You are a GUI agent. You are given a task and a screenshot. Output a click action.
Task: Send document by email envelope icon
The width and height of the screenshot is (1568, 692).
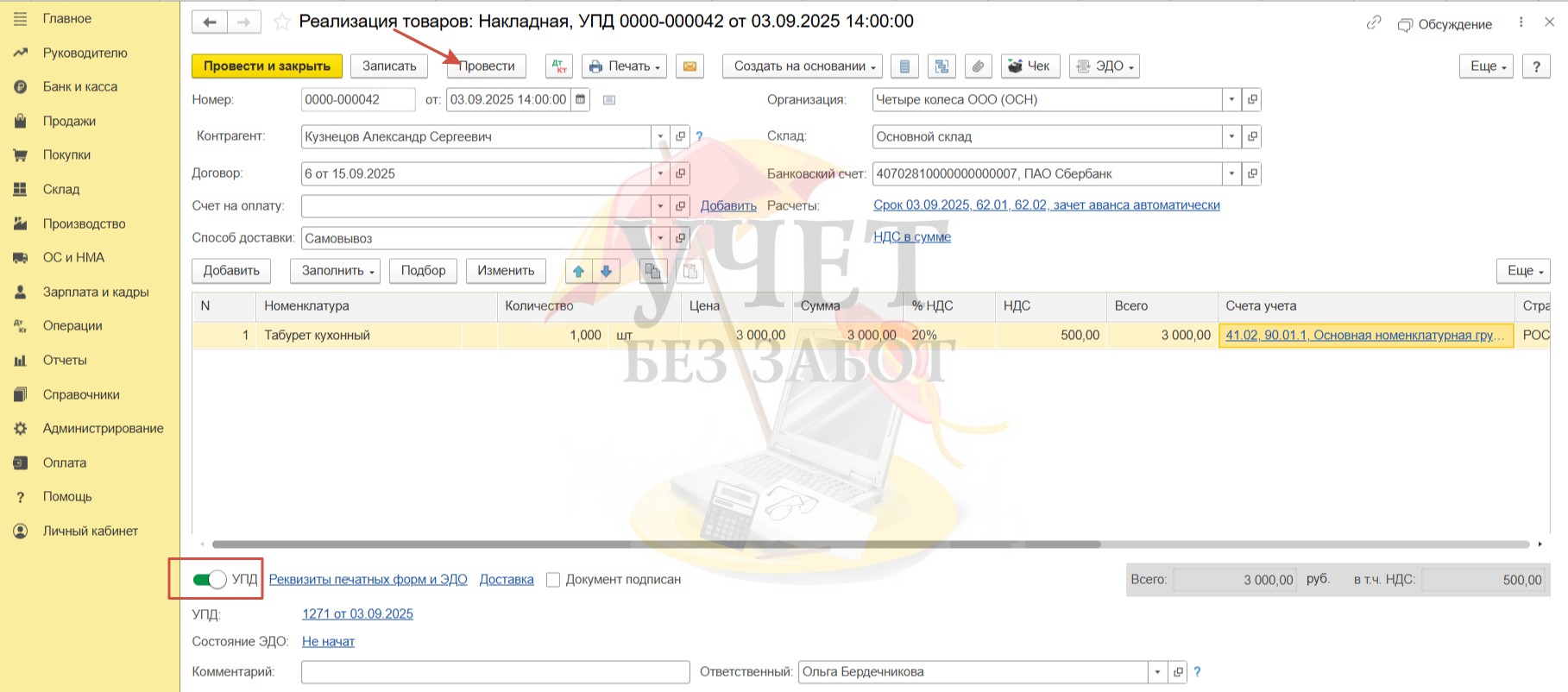click(x=690, y=66)
